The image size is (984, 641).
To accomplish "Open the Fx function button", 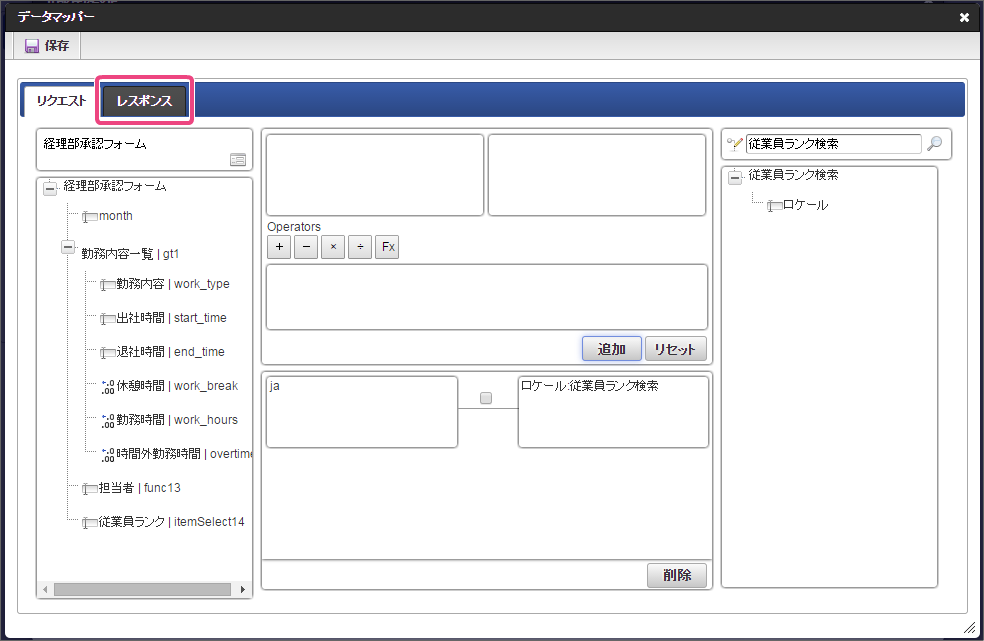I will 388,247.
